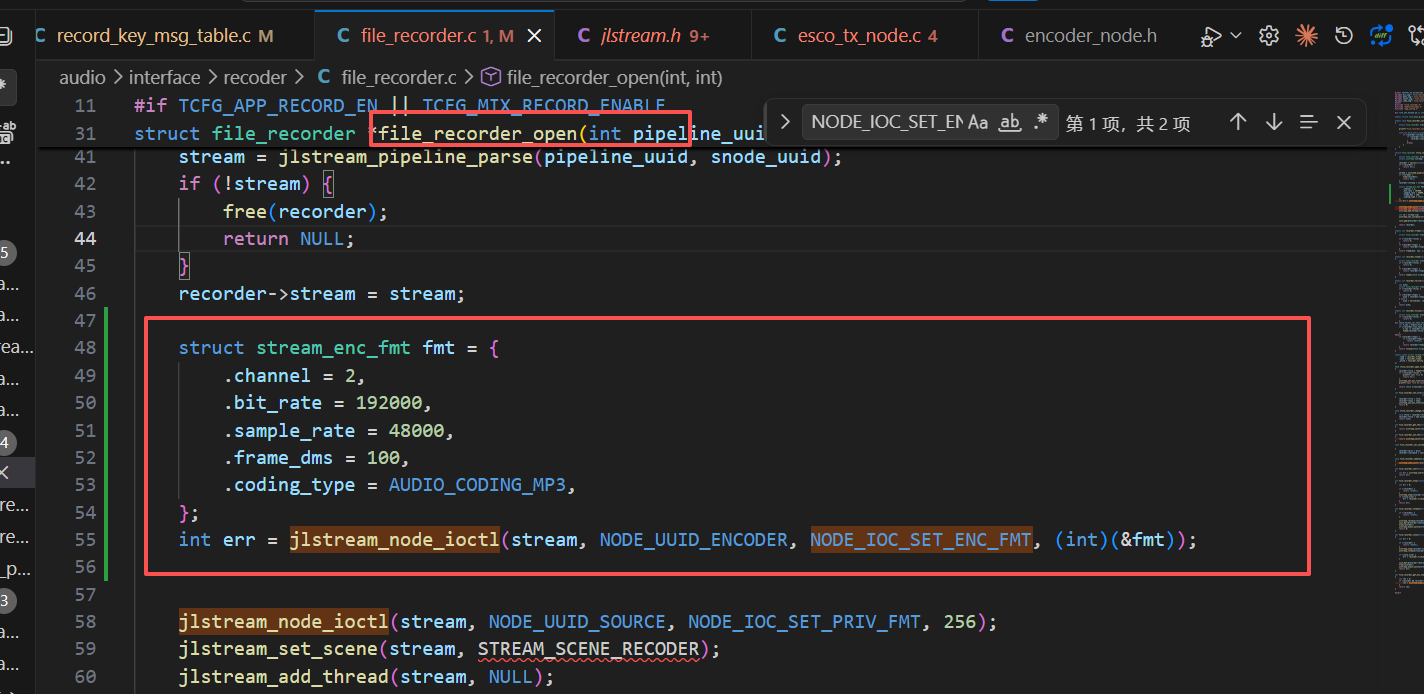Go to previous find match
Screen dimensions: 1424x694
(1238, 122)
